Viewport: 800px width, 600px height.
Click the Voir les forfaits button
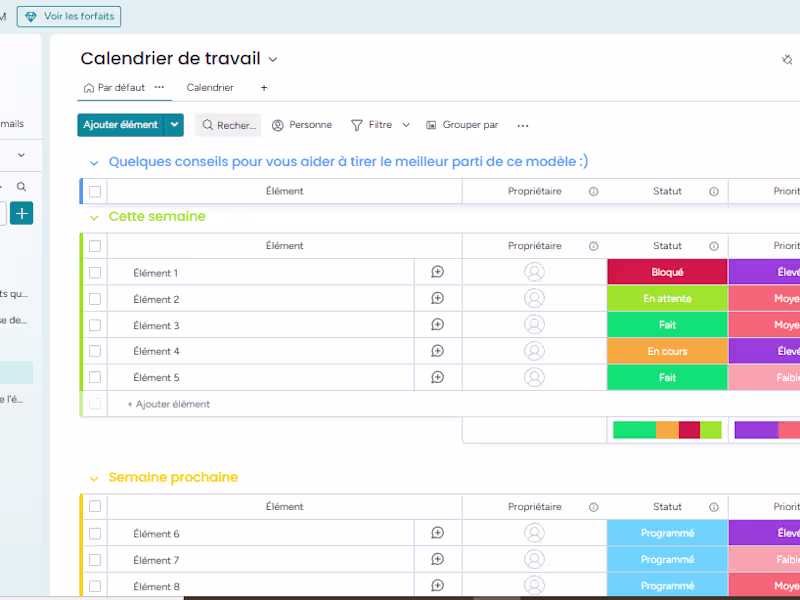tap(68, 16)
